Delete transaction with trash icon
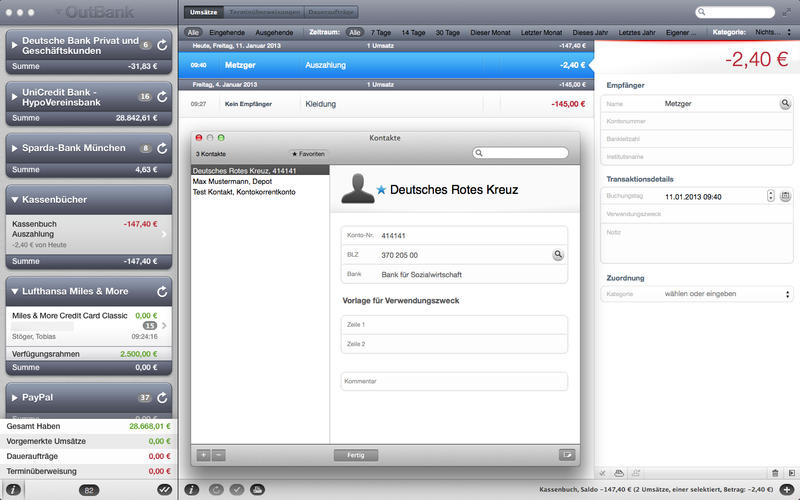Screen dimensions: 800x500 [775, 473]
